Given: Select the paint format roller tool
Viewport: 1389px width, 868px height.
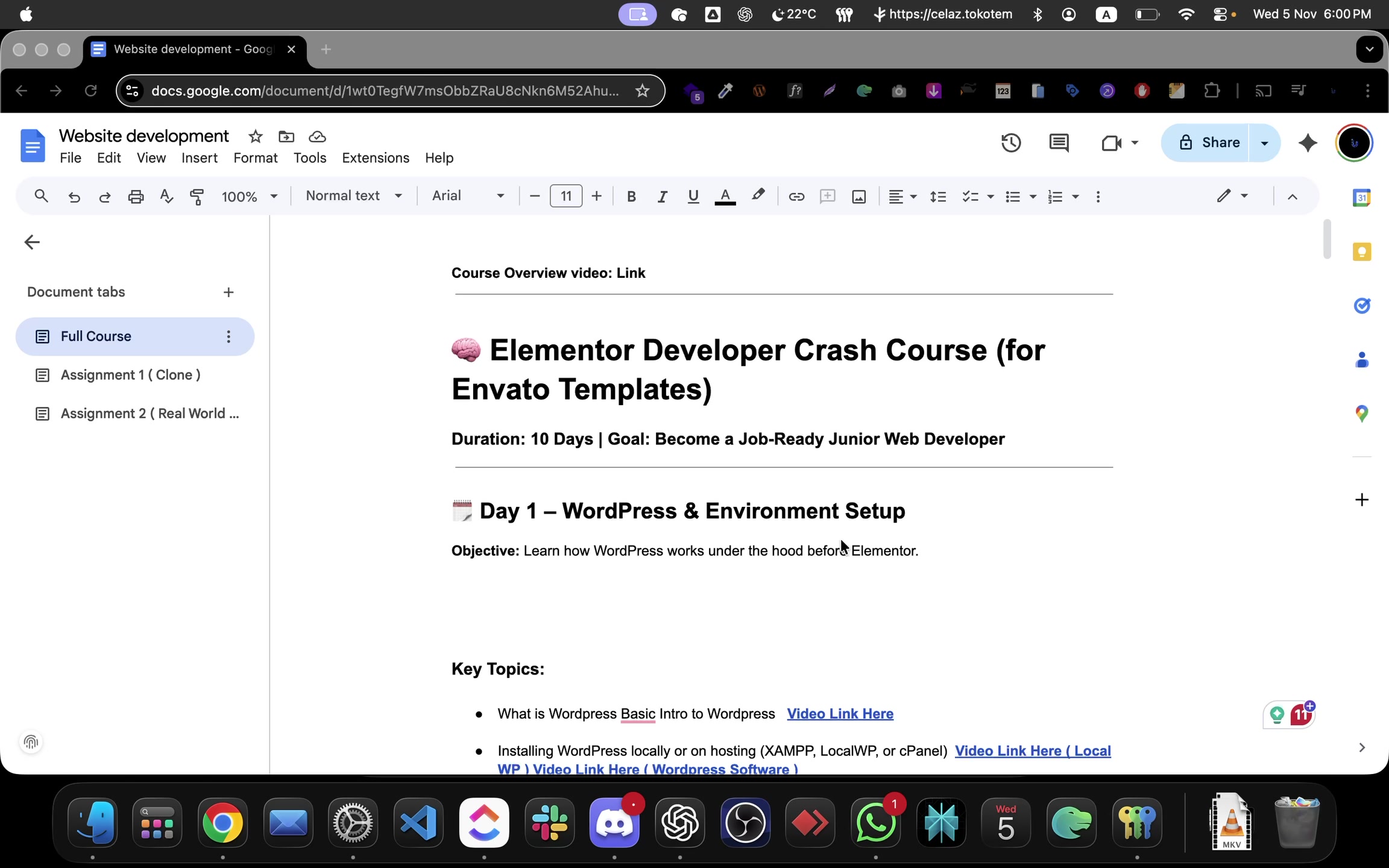Looking at the screenshot, I should coord(197,197).
